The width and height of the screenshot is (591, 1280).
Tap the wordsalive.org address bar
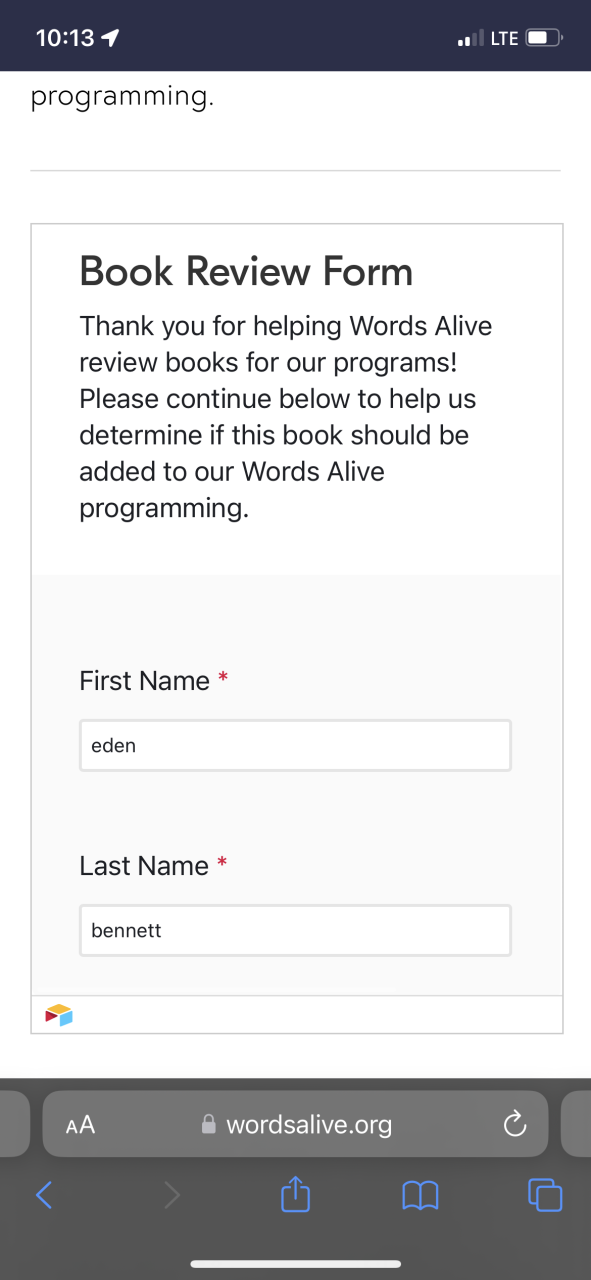coord(295,1124)
